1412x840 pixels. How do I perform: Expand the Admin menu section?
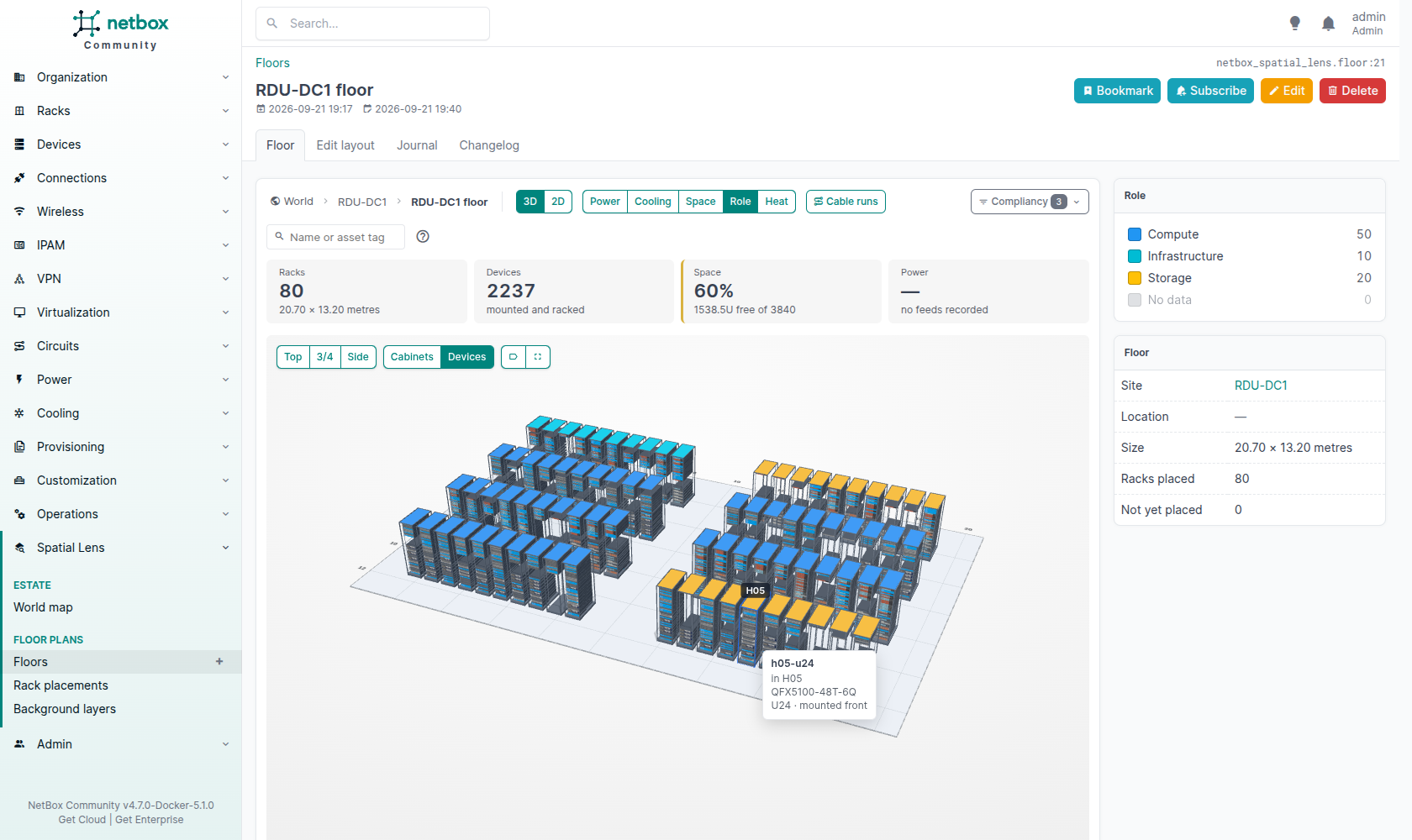pos(121,744)
